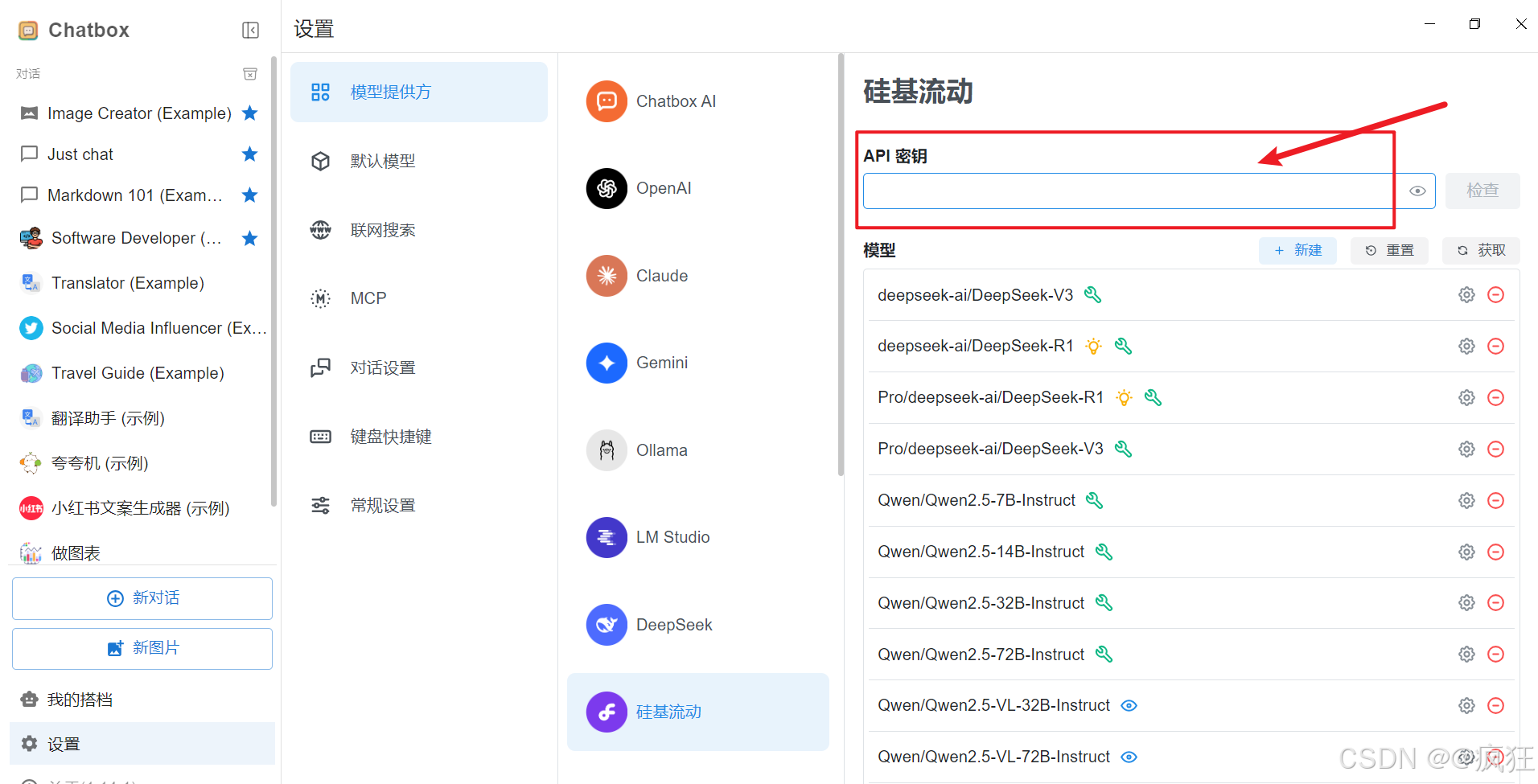Toggle API key visibility with the eye icon
This screenshot has height=784, width=1538.
coord(1417,191)
